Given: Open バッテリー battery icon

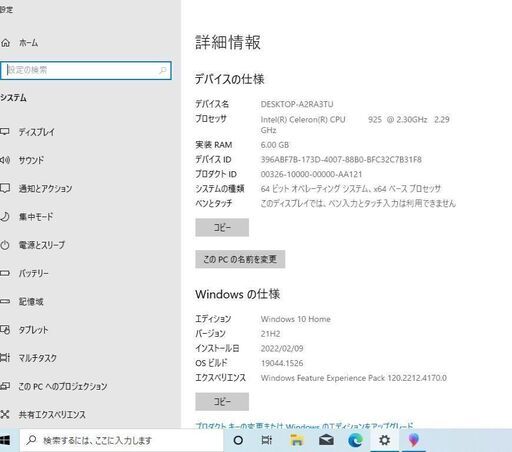Looking at the screenshot, I should coord(5,273).
